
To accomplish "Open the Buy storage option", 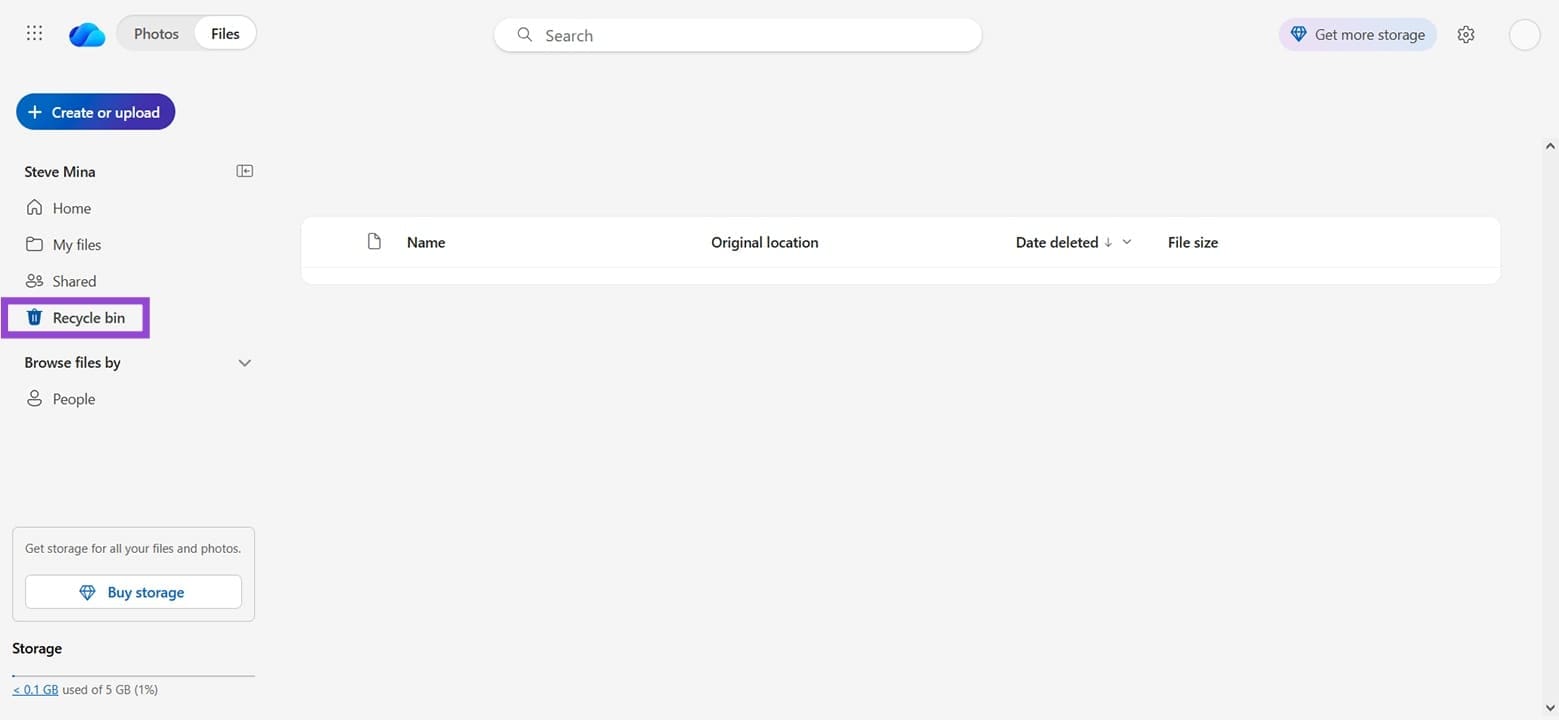I will point(133,591).
